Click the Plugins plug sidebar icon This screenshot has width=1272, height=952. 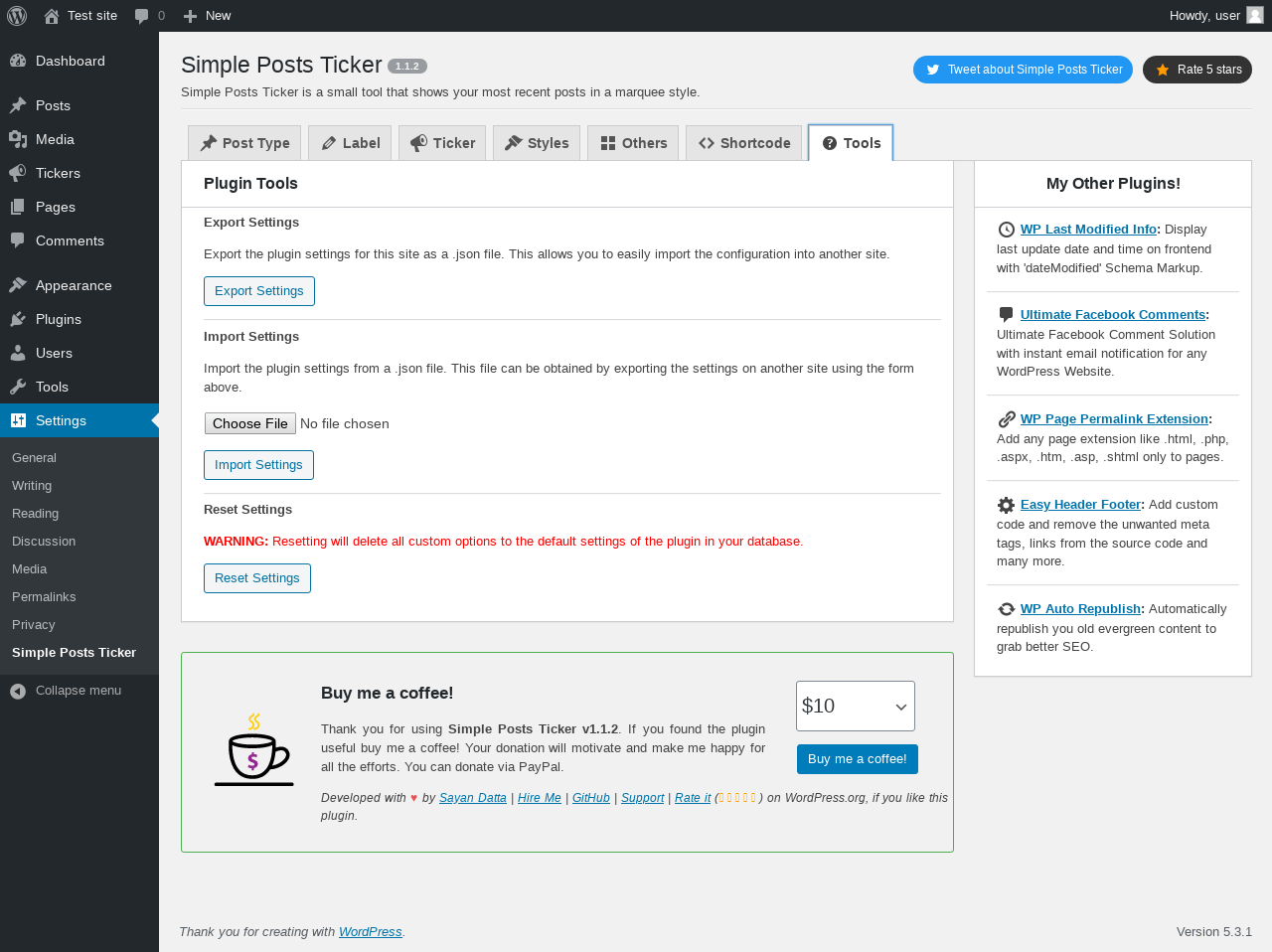point(18,319)
